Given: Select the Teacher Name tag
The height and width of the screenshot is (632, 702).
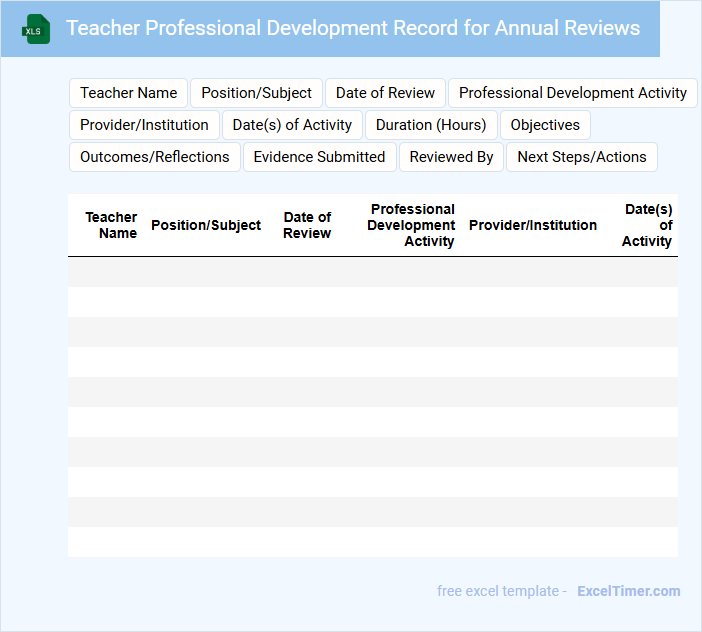Looking at the screenshot, I should (128, 93).
